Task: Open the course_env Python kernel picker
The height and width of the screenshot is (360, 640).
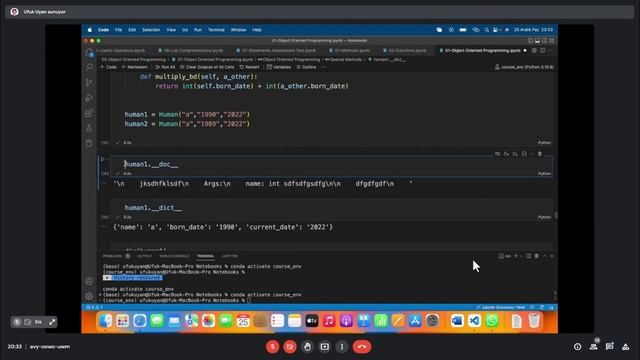Action: (524, 67)
